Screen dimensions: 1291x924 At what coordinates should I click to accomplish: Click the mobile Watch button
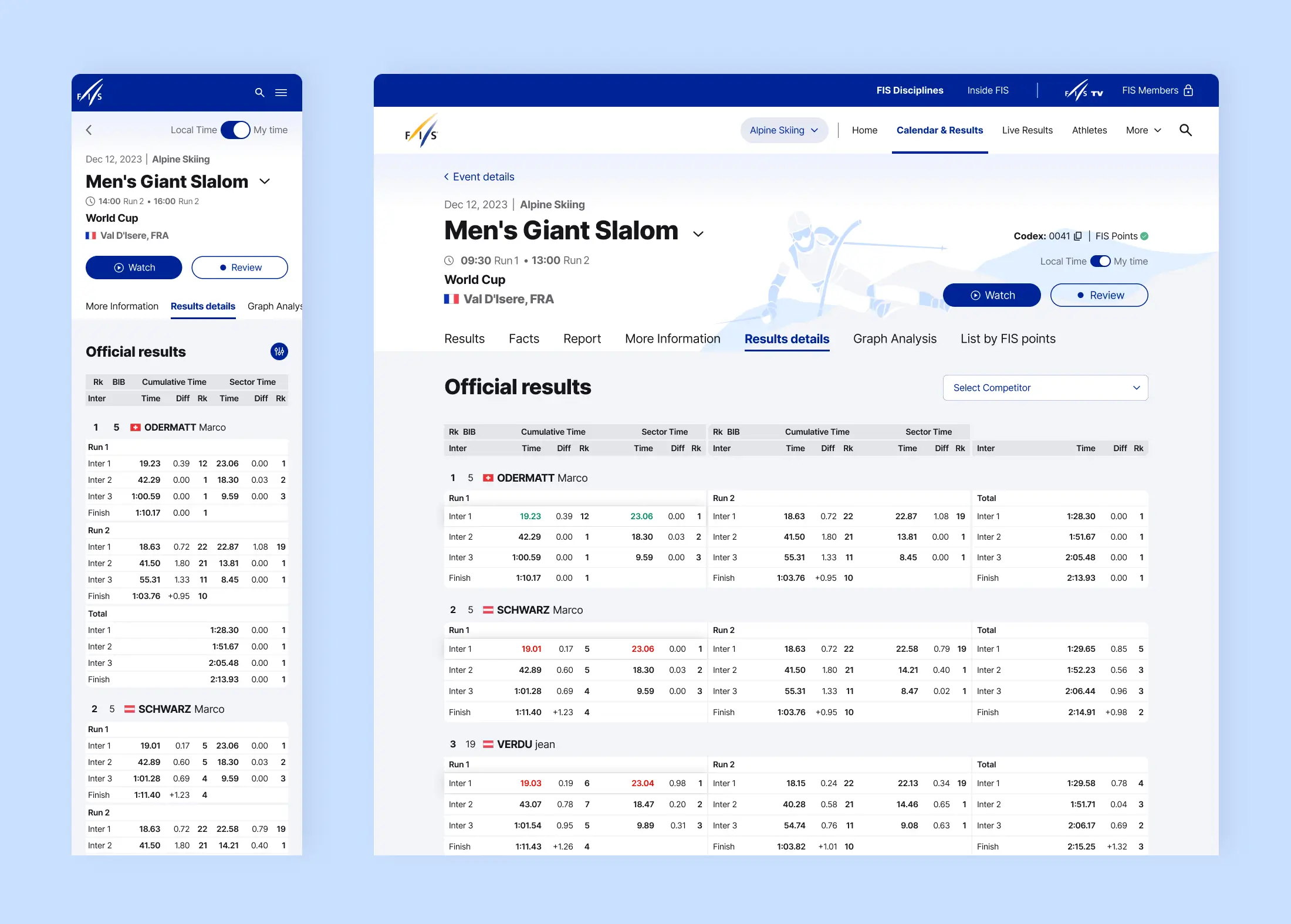pos(134,268)
